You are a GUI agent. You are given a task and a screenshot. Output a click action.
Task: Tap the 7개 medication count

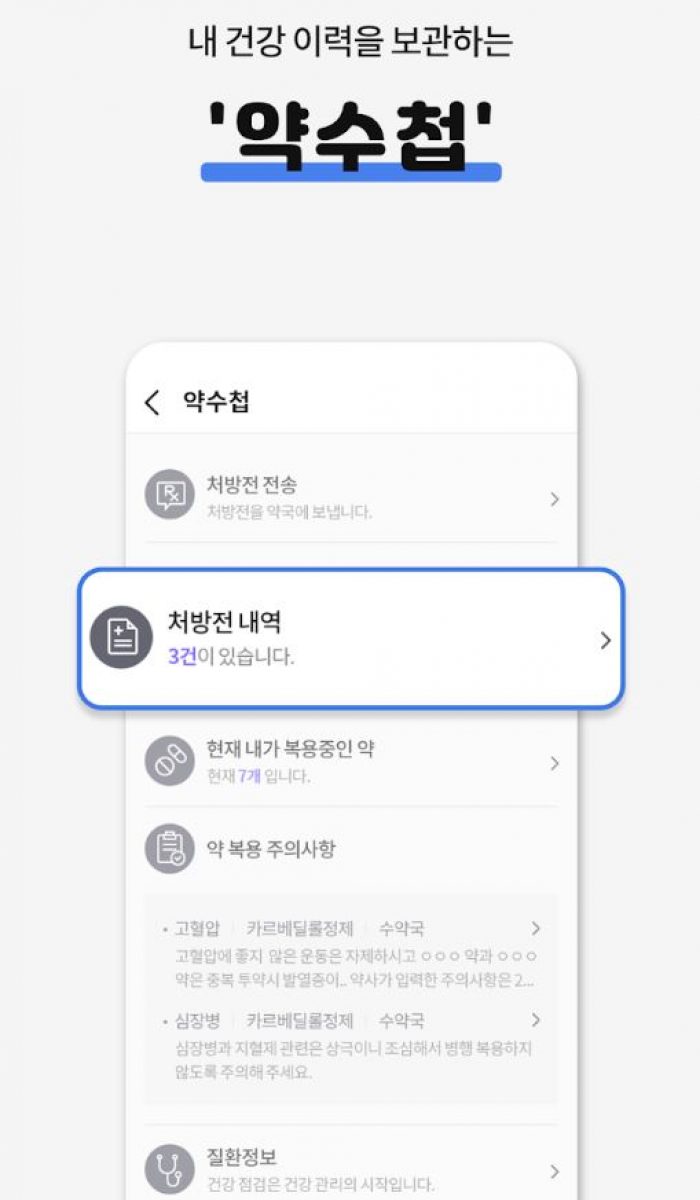[x=249, y=776]
